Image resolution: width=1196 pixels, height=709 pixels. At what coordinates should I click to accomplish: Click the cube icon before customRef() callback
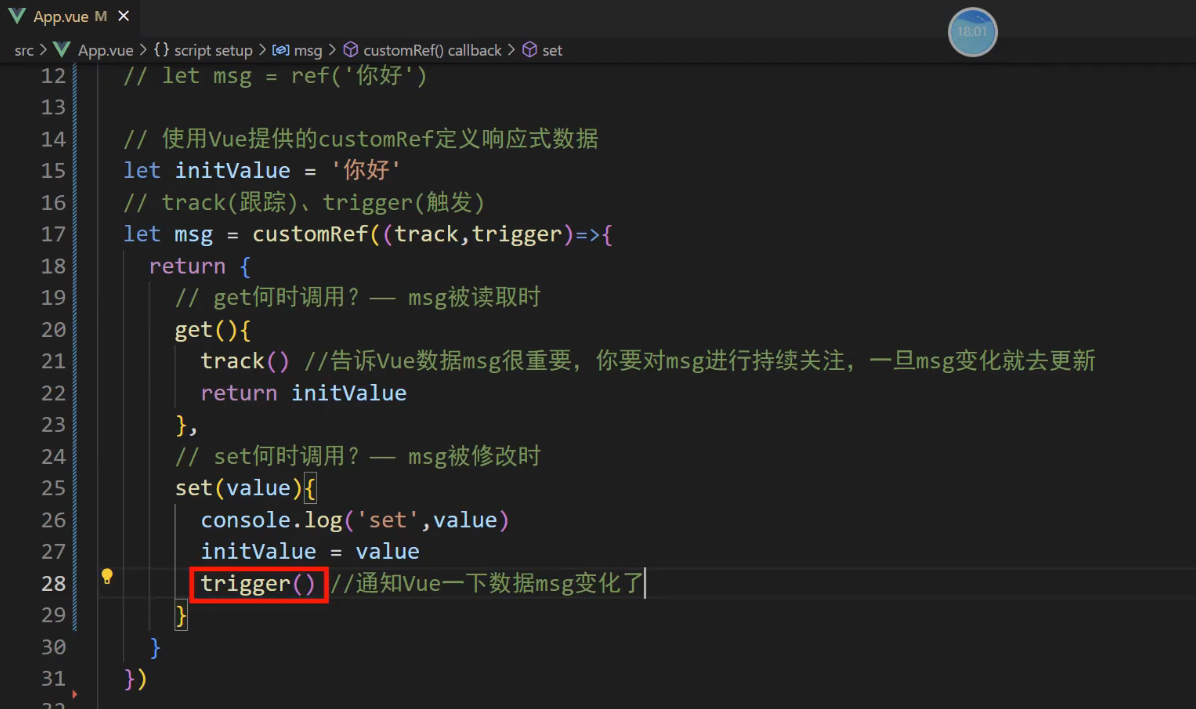tap(351, 50)
